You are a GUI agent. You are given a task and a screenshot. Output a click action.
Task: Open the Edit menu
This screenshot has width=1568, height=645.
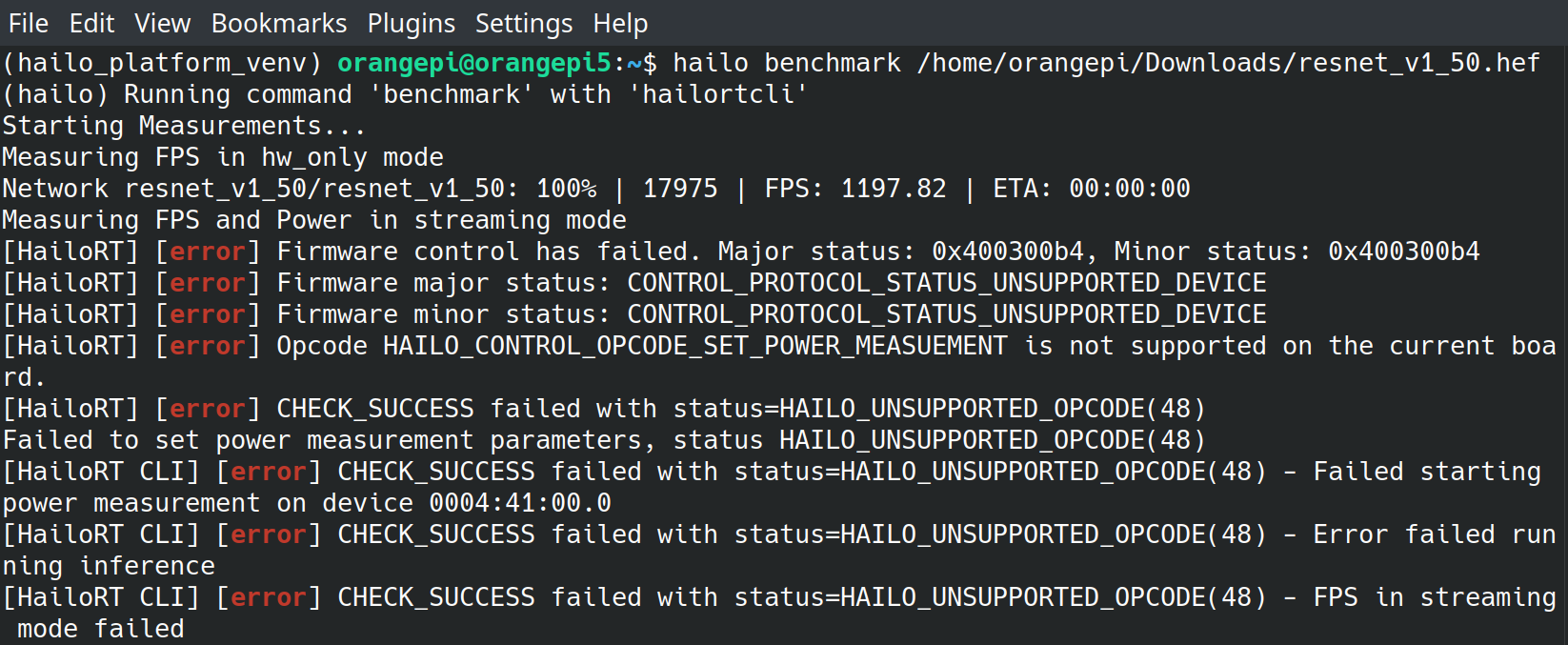pos(91,23)
